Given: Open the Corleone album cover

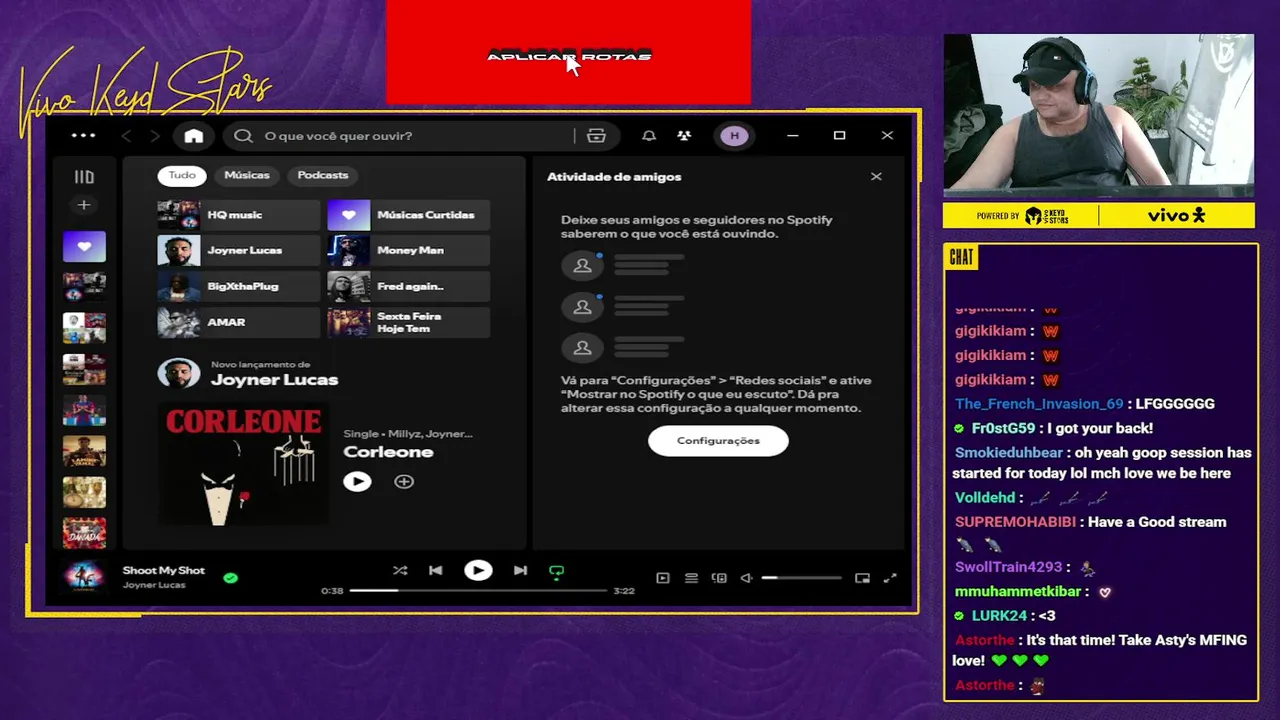Looking at the screenshot, I should coord(243,464).
